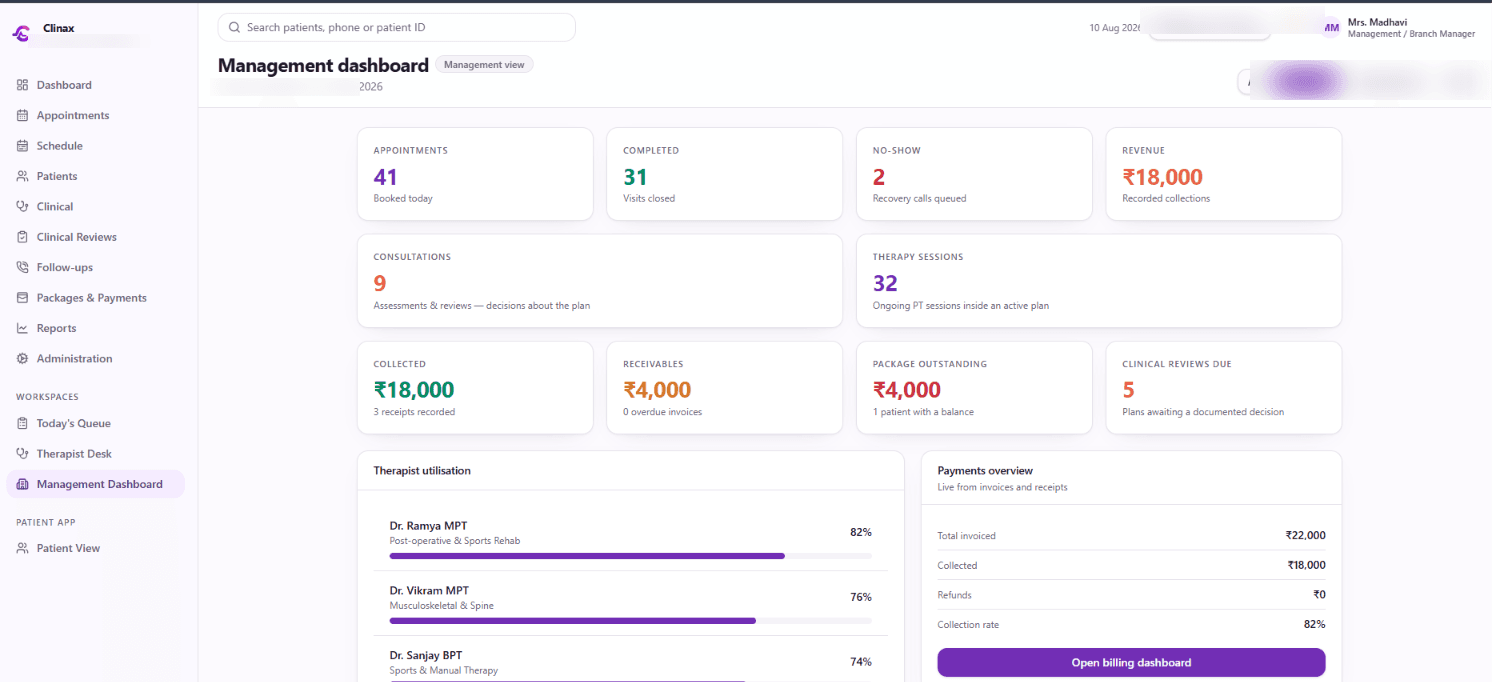Screen dimensions: 1492x682
Task: Select the Dr. Sanjay BPT name
Action: [426, 655]
